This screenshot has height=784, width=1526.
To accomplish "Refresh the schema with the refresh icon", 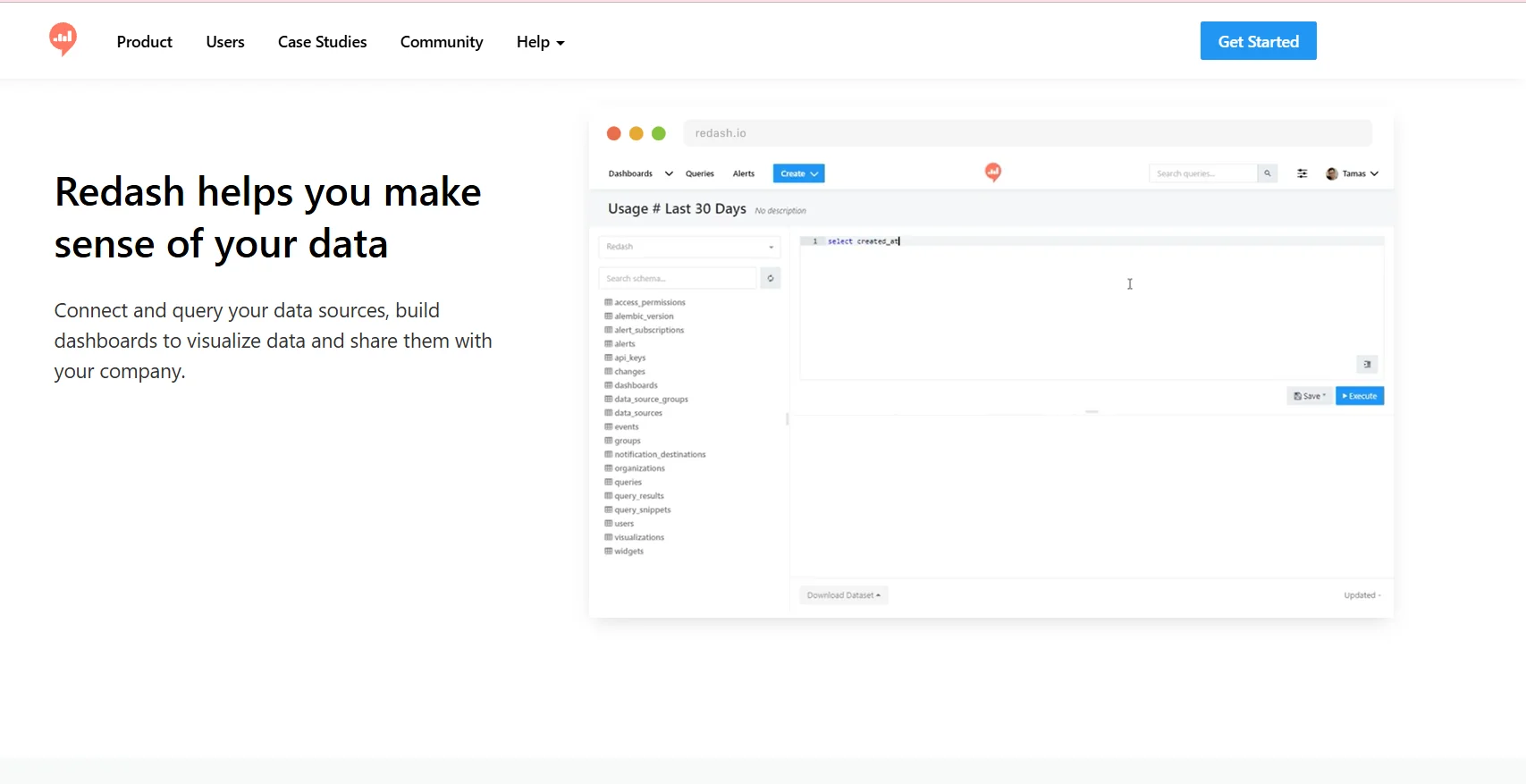I will coord(771,278).
